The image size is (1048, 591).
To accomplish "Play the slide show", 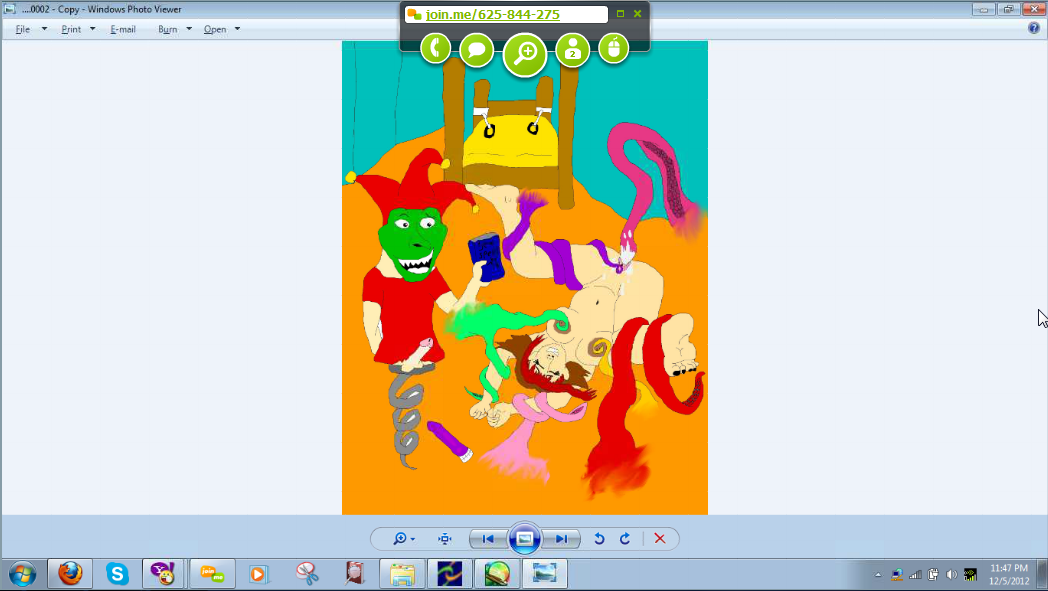I will tap(525, 539).
